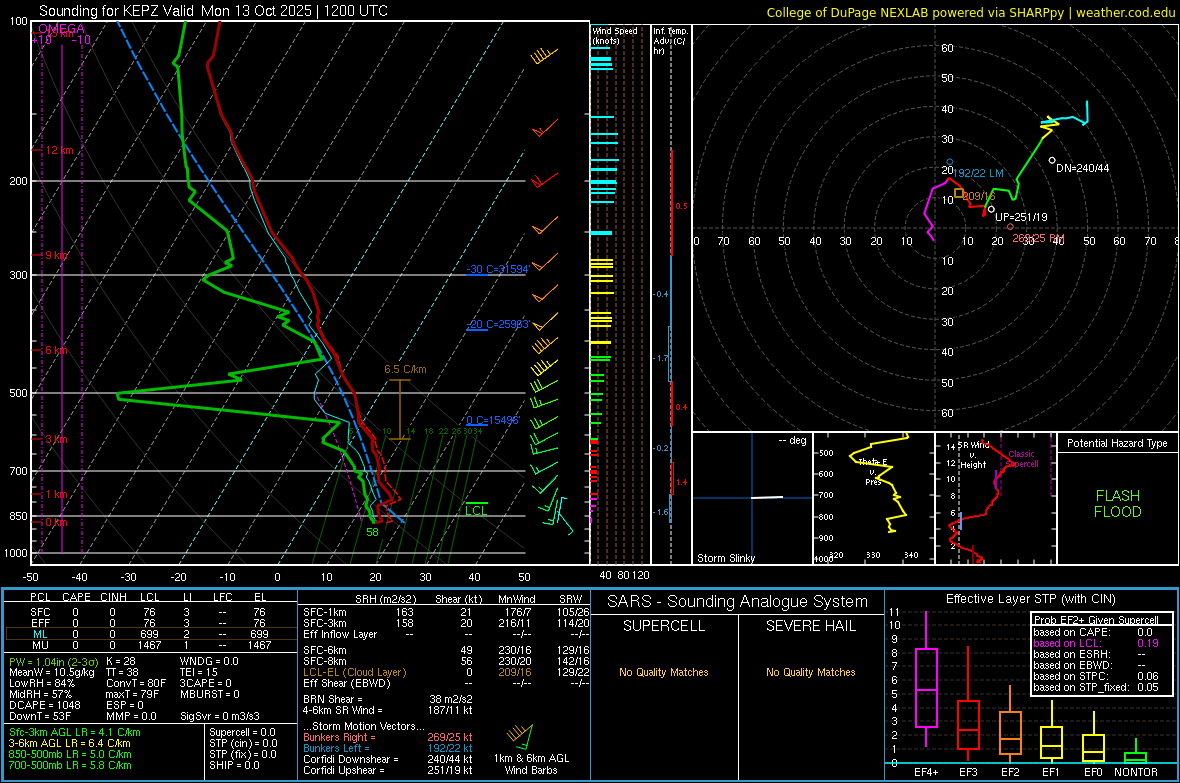Click Sfc-3km AGL LR = 4.1 C/km

75,732
